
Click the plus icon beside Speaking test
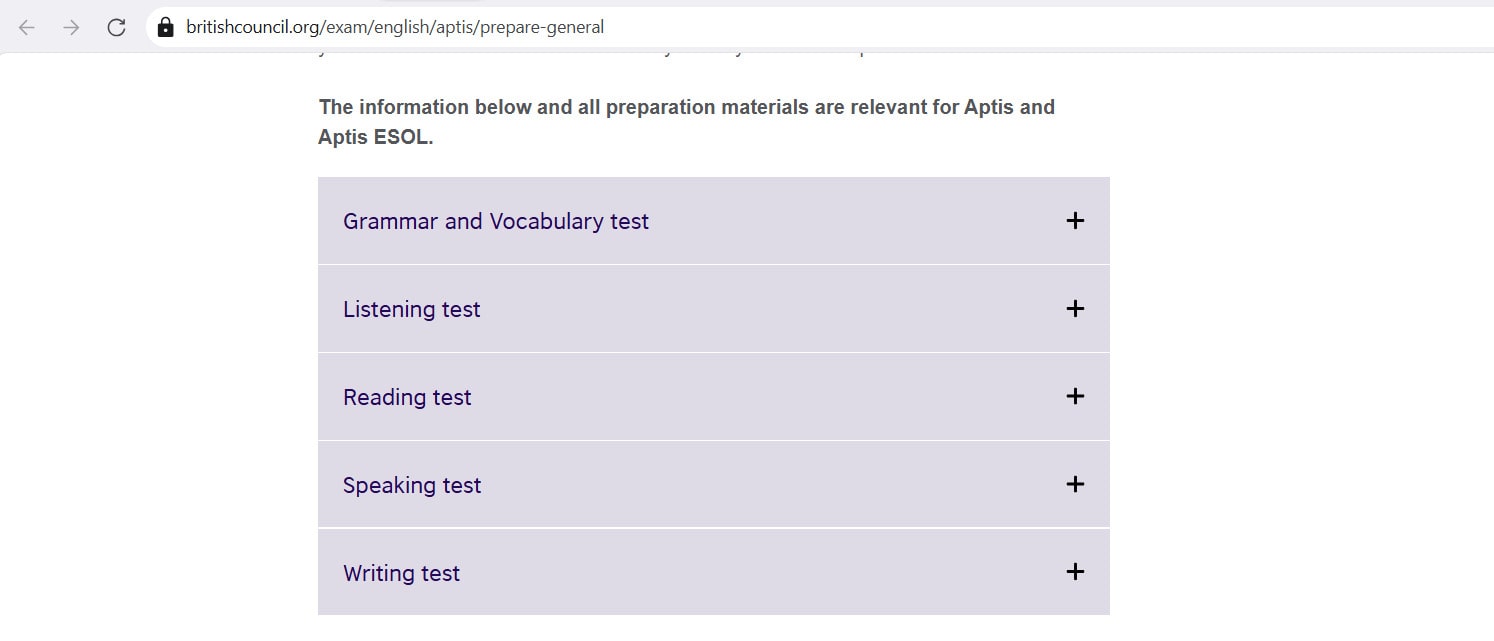click(x=1075, y=485)
